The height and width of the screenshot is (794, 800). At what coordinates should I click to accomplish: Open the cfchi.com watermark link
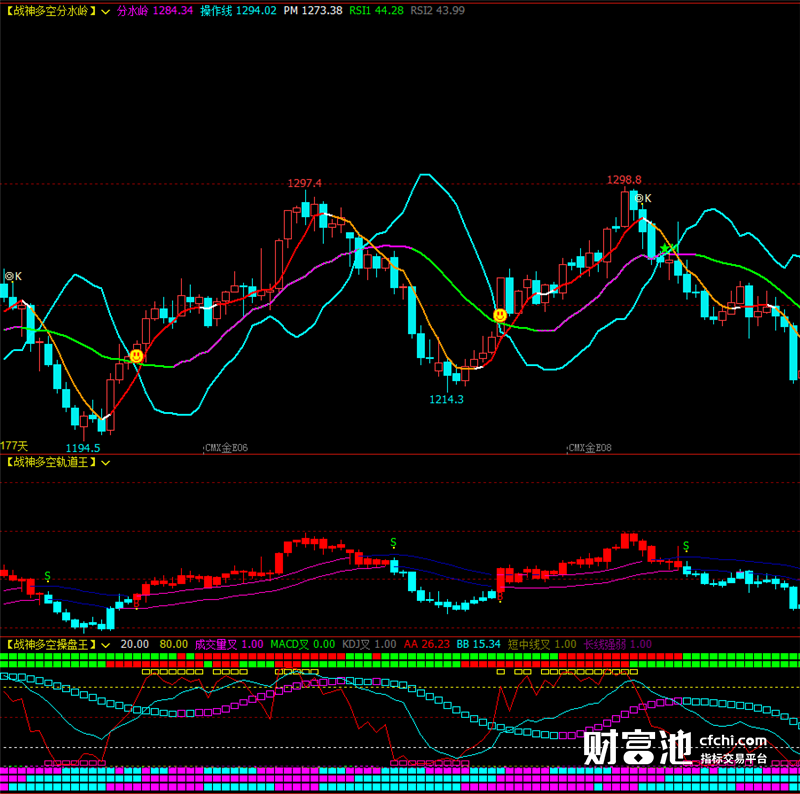point(733,740)
